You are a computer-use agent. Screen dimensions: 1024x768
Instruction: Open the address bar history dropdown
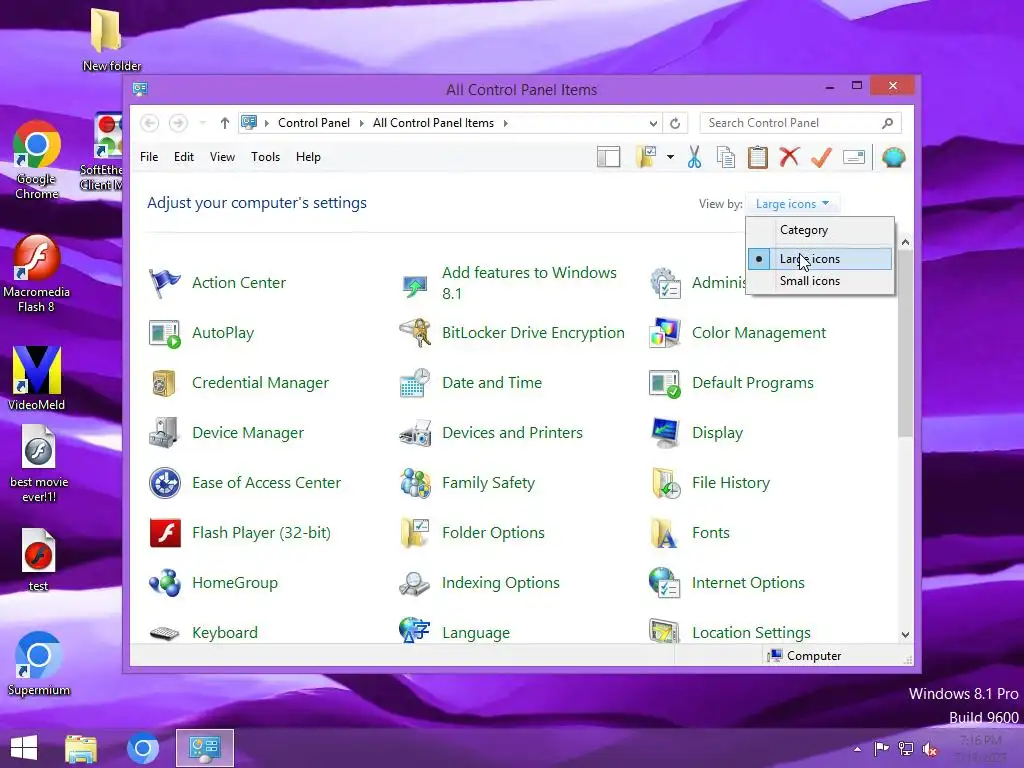pos(653,123)
